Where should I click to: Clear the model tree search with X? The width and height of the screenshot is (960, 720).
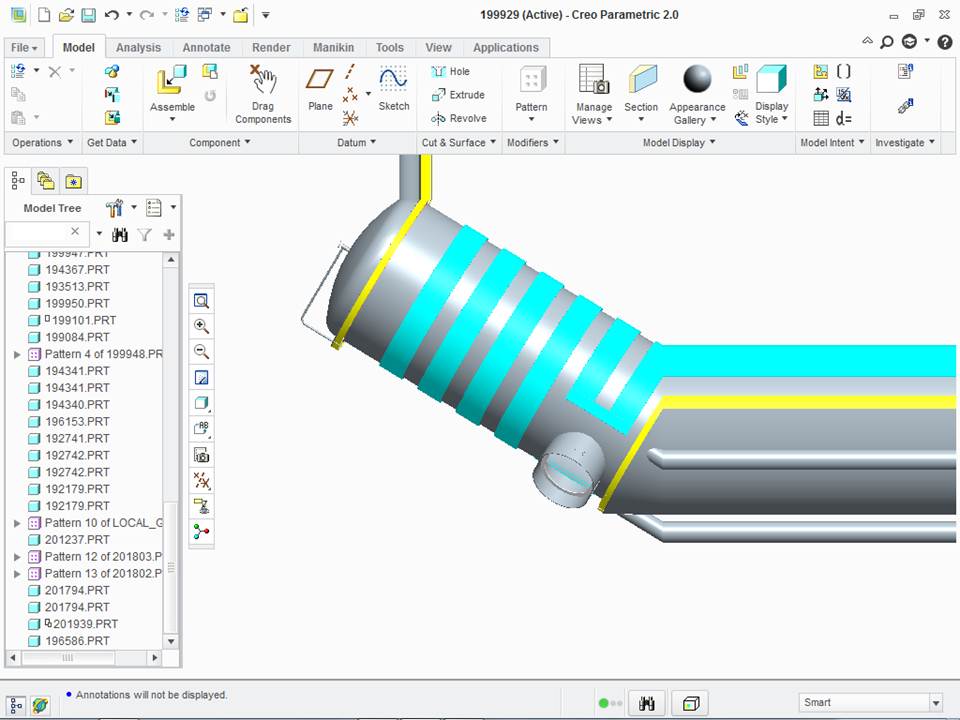pos(75,231)
